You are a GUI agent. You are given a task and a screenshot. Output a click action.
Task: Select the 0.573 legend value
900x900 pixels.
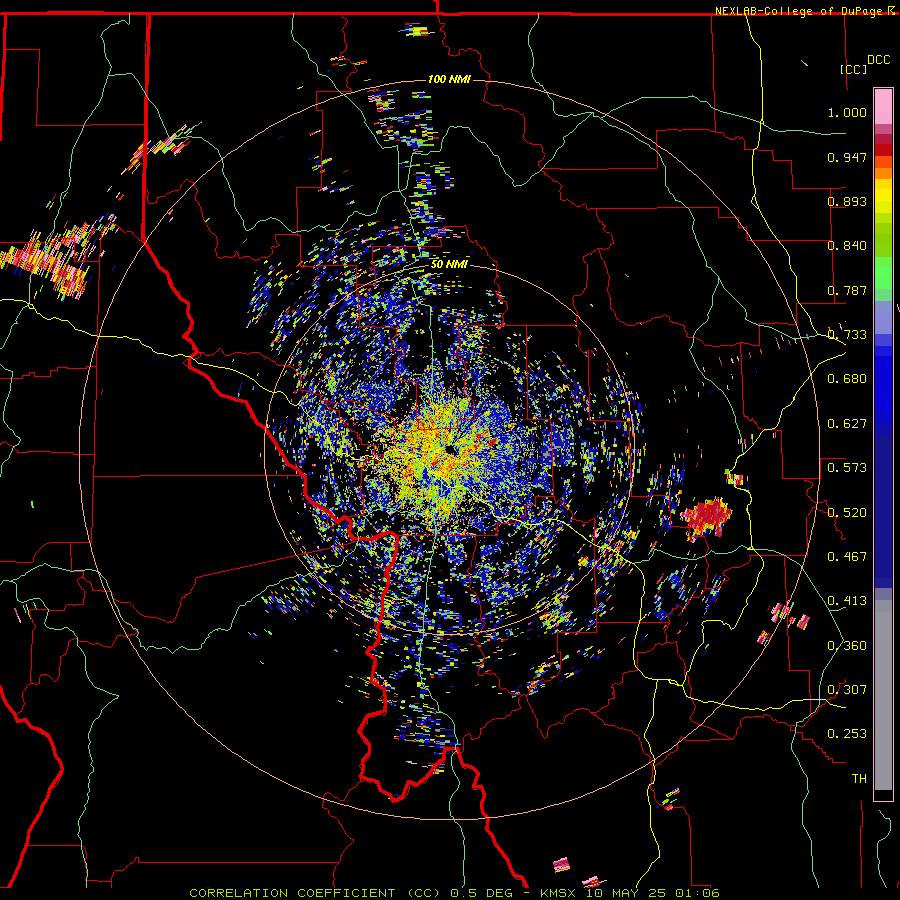(847, 468)
